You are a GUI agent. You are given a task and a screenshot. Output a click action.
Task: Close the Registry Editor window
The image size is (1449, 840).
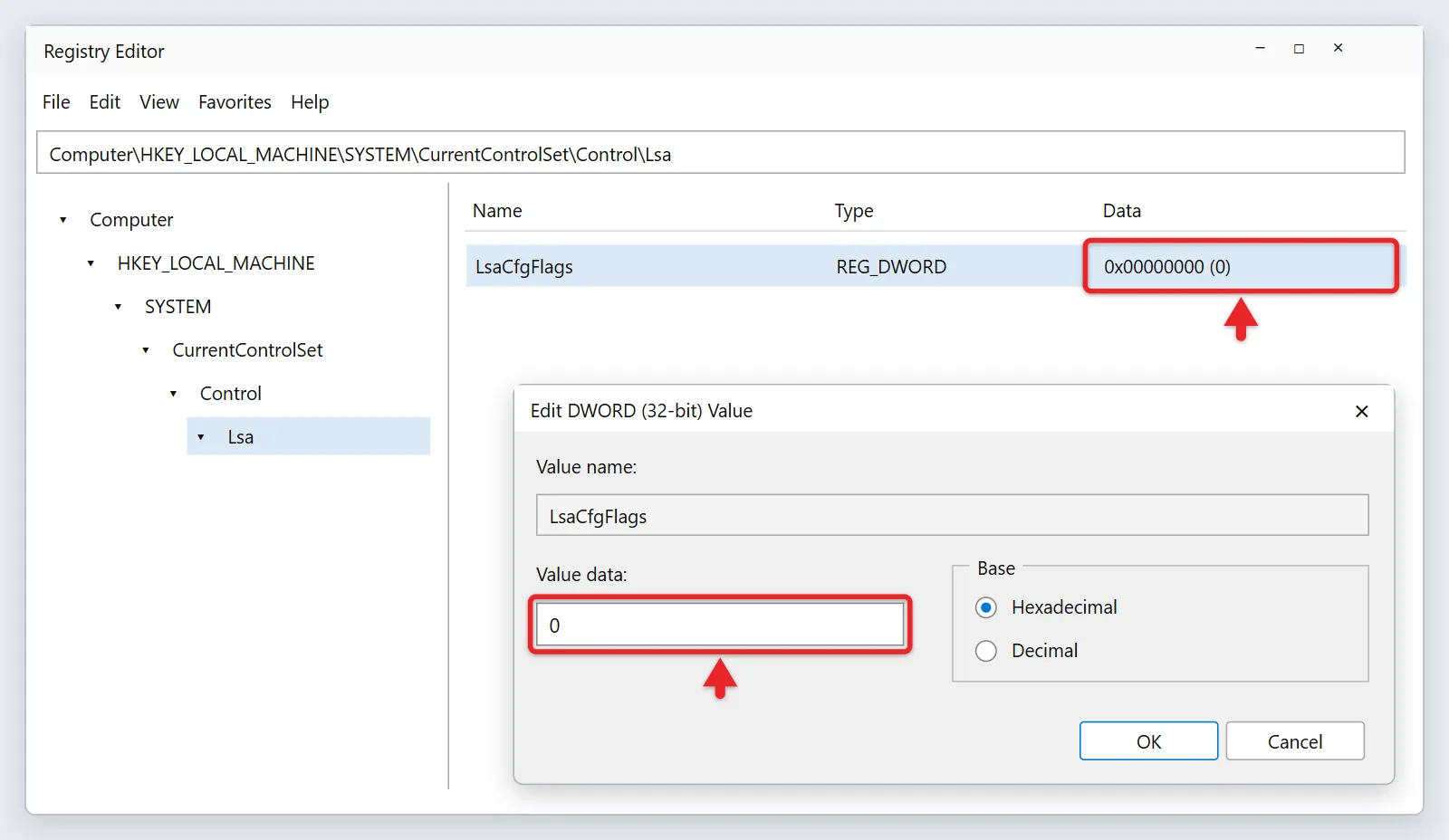click(1338, 48)
